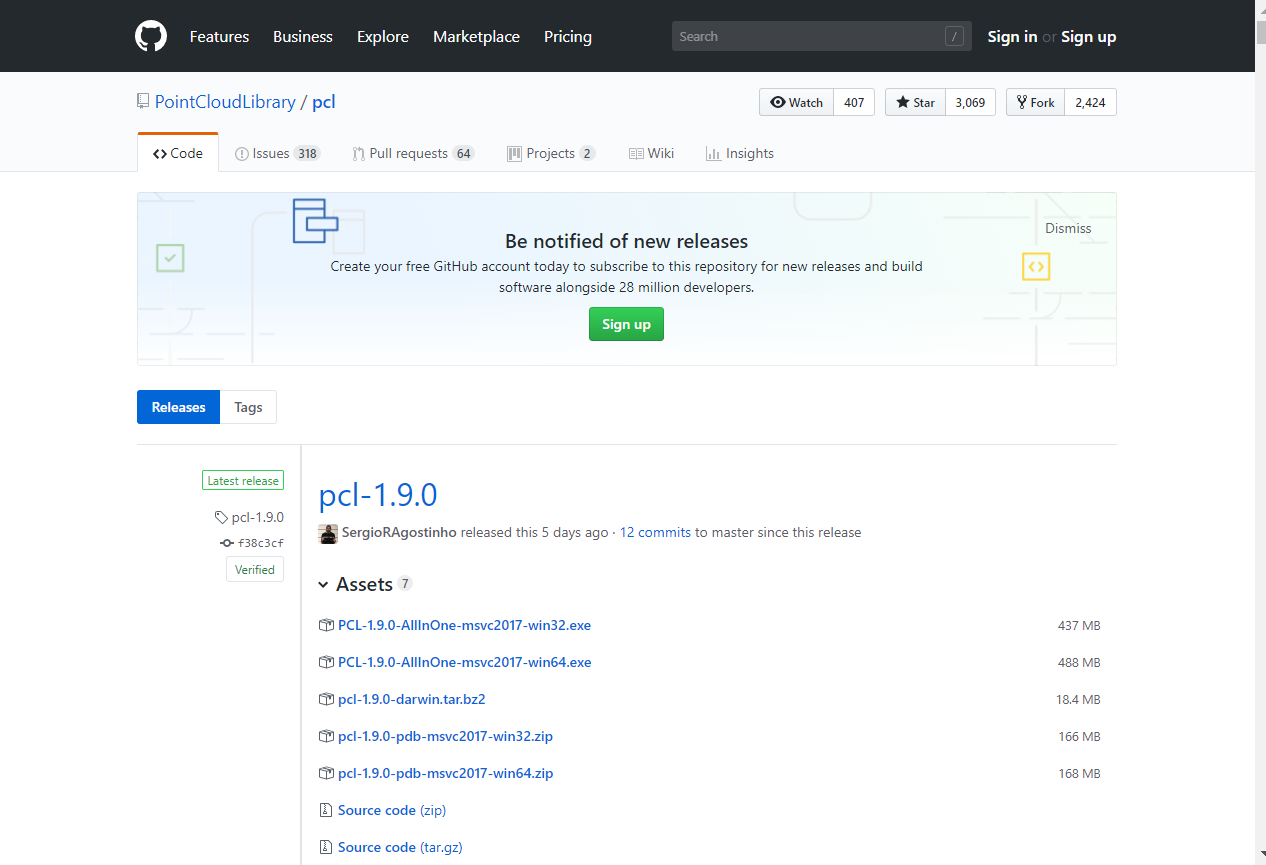
Task: Open the SergioRAgostinho profile link
Action: pos(399,533)
